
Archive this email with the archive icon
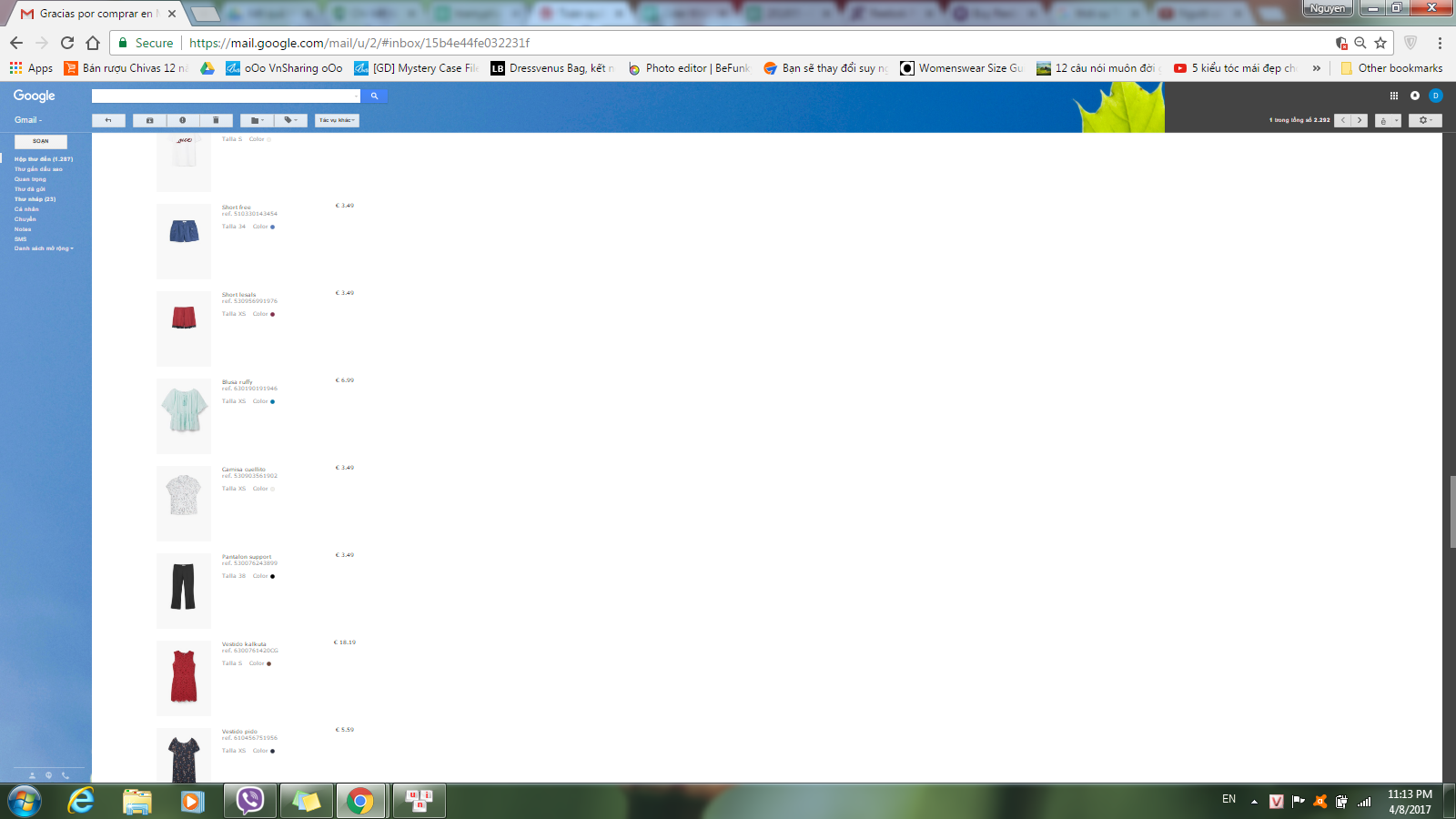[x=149, y=120]
